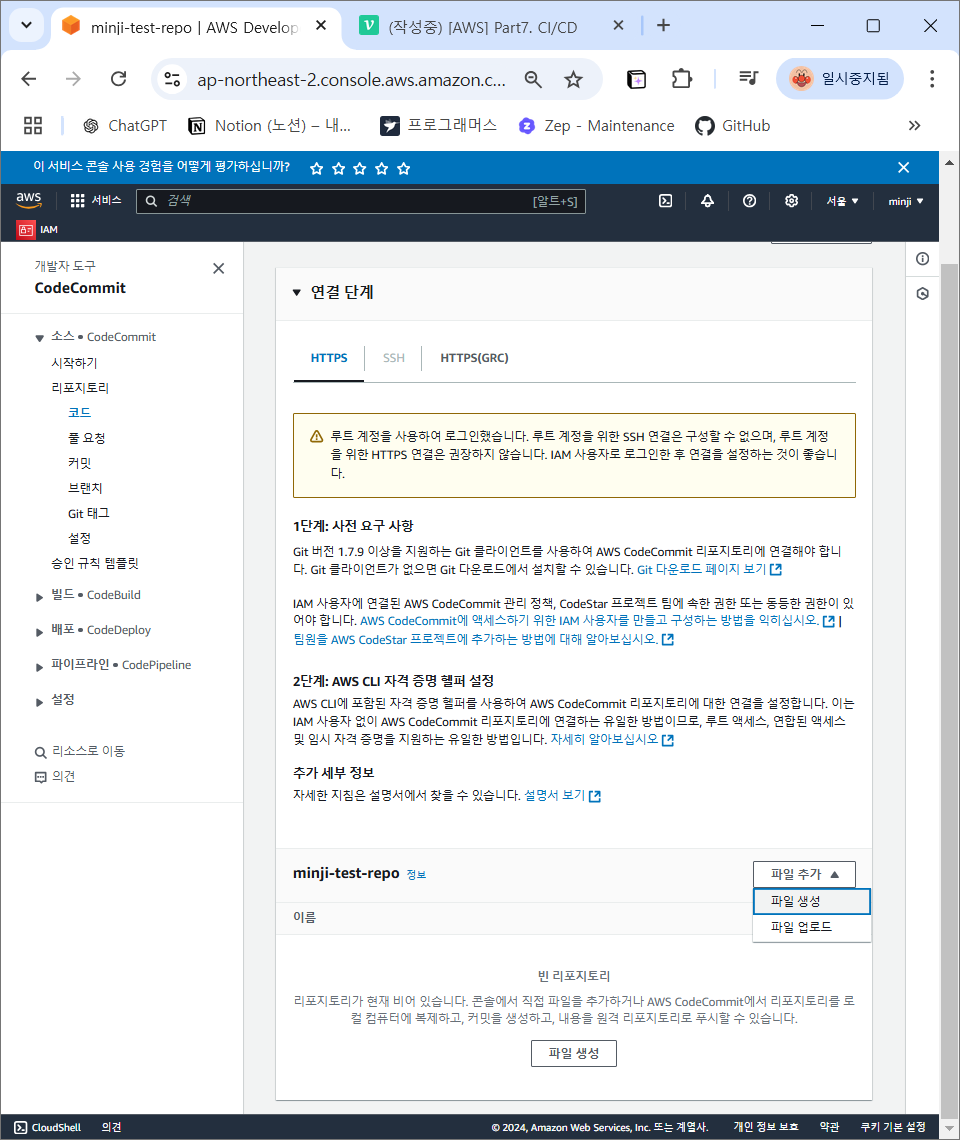960x1140 pixels.
Task: Open 풀 요청 in the sidebar
Action: coord(87,438)
